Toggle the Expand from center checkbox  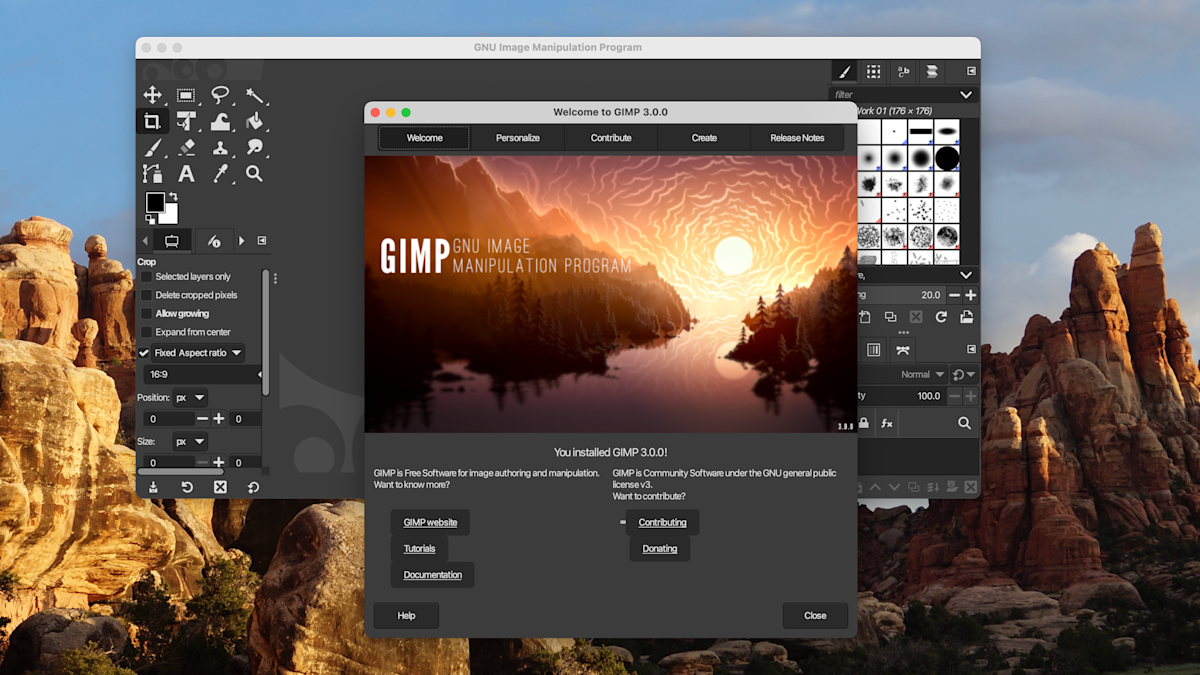(x=146, y=332)
